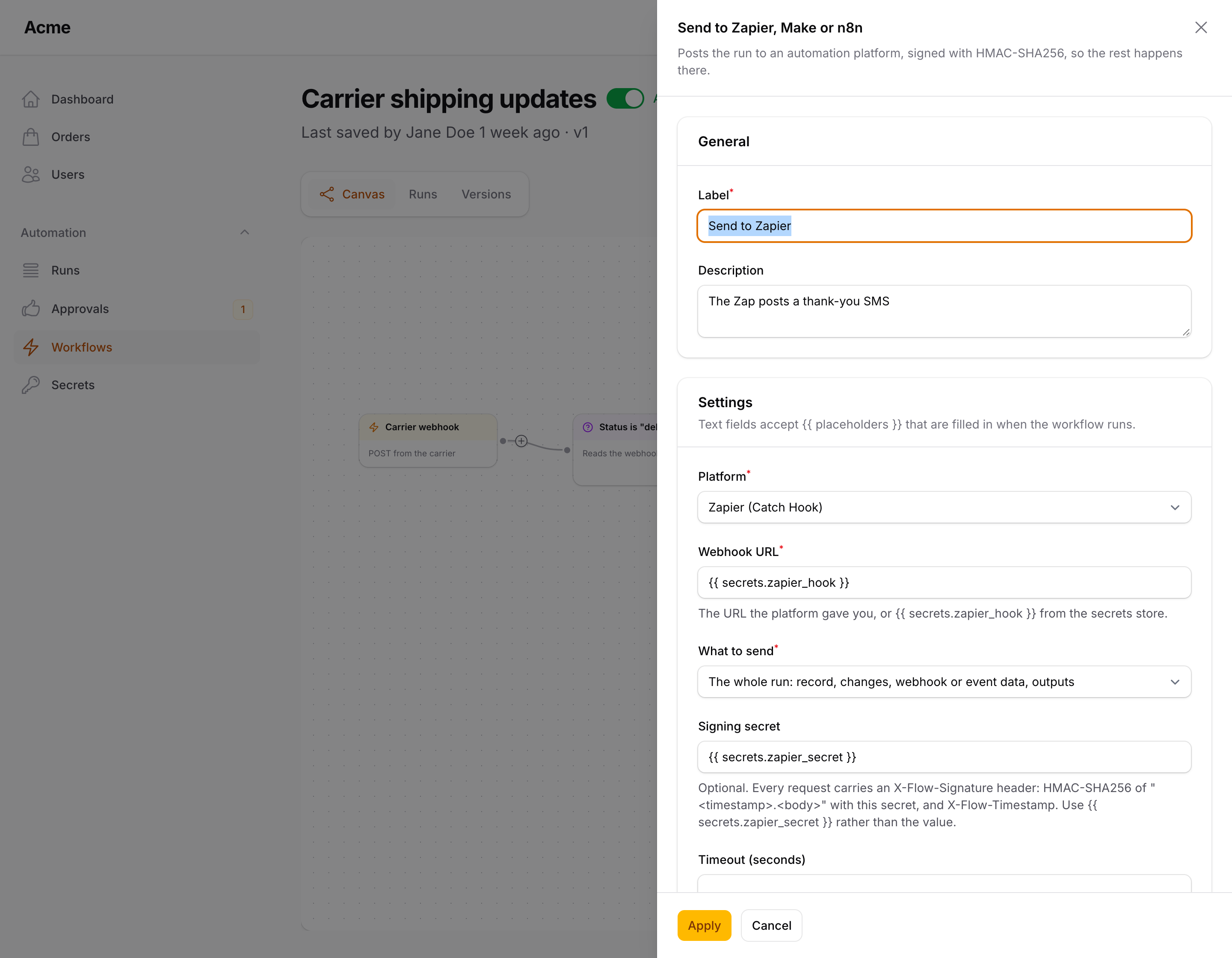The width and height of the screenshot is (1232, 958).
Task: Click the Signing secret field
Action: (944, 757)
